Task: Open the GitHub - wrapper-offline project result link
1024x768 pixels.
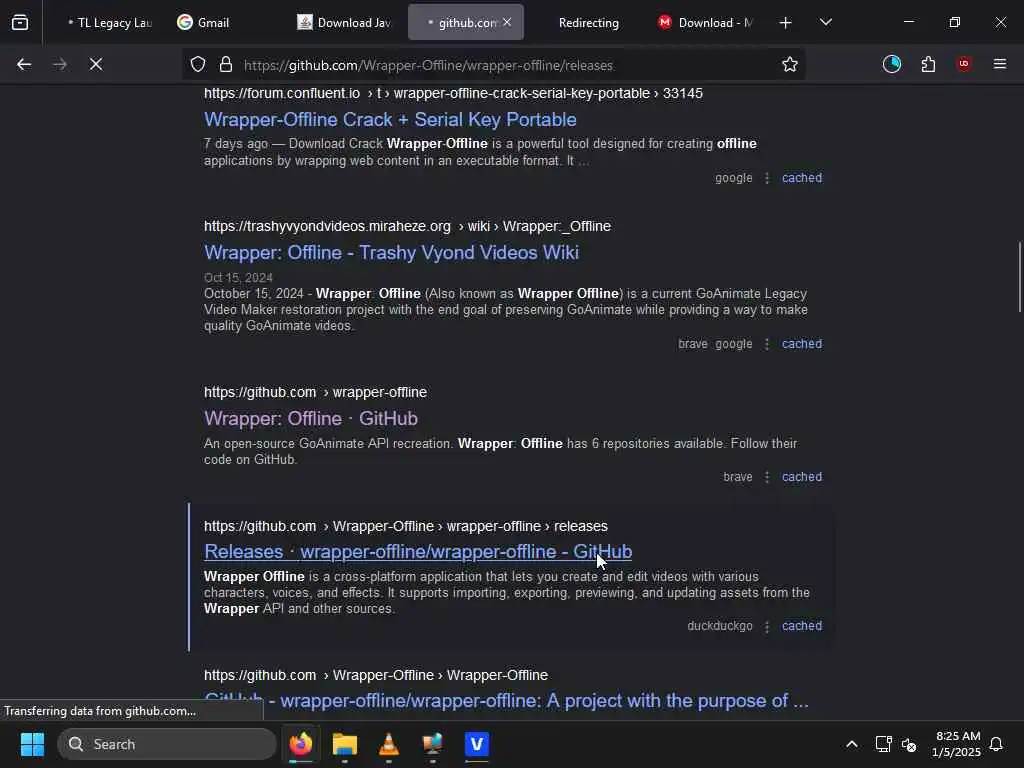Action: [506, 701]
